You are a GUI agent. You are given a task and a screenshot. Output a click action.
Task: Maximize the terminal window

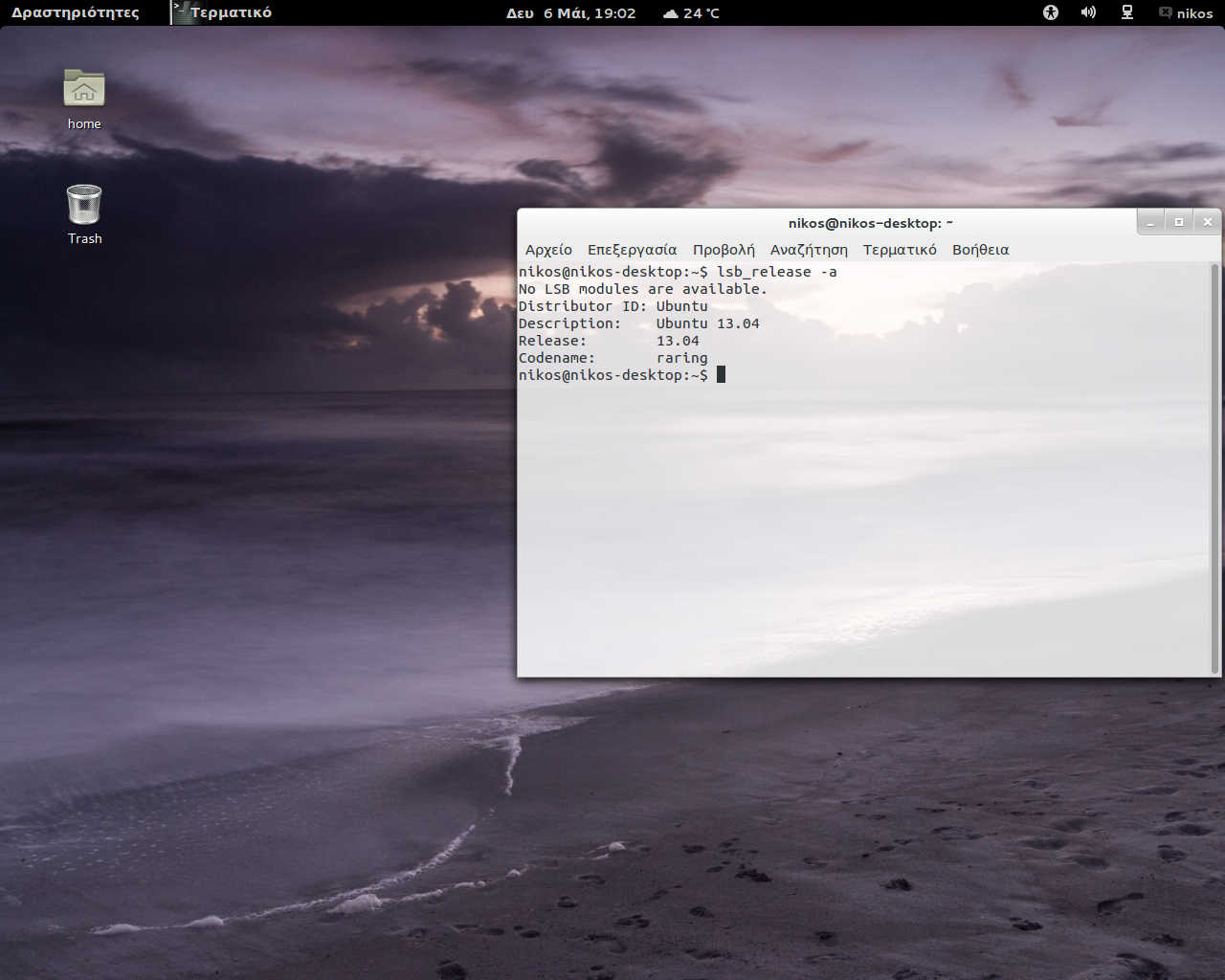click(1179, 222)
